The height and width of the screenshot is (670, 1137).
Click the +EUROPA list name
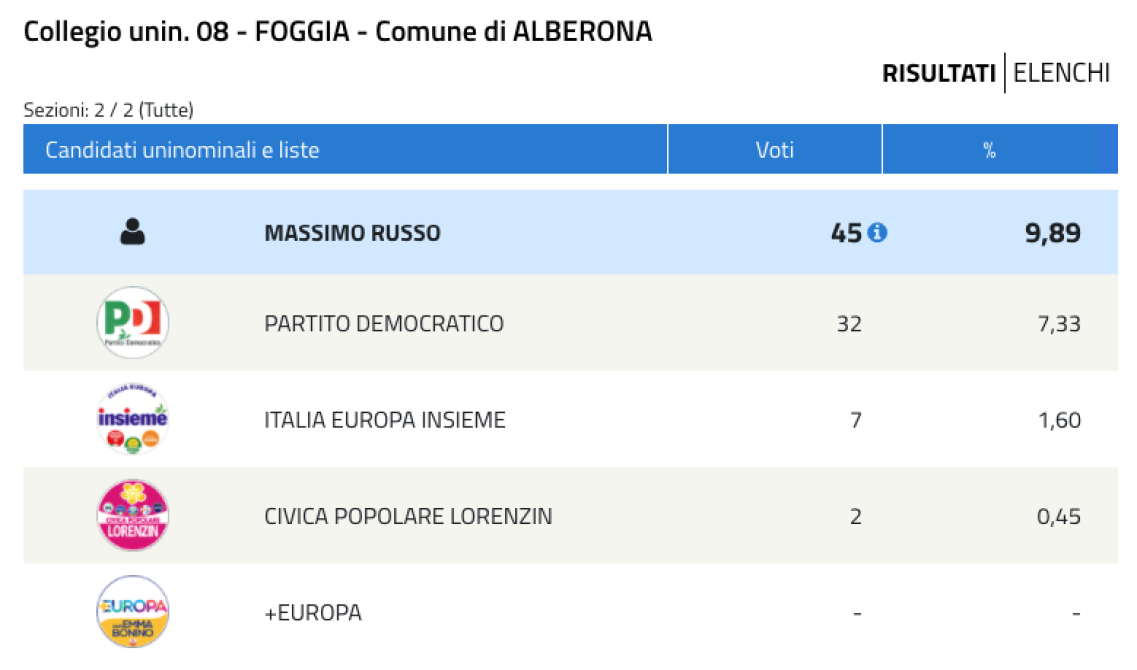click(x=313, y=613)
